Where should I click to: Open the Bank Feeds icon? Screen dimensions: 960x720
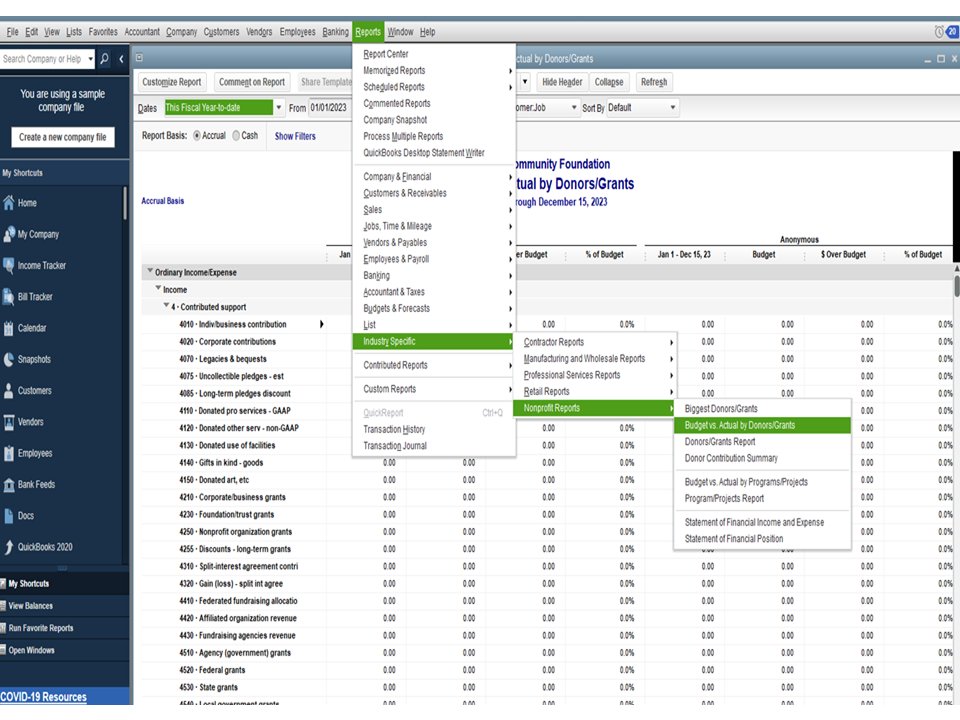[x=9, y=485]
